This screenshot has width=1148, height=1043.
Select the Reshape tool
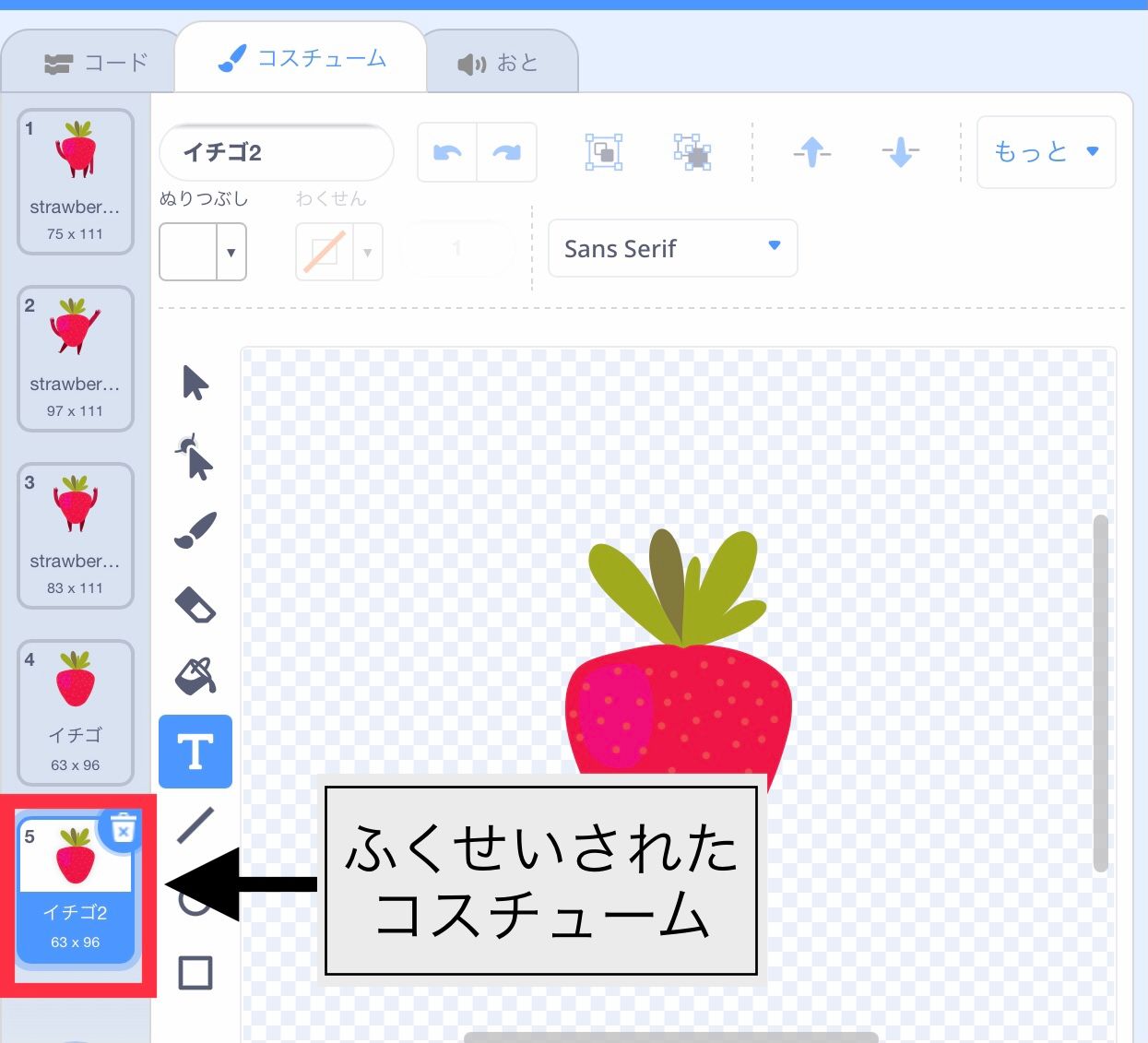pyautogui.click(x=195, y=456)
